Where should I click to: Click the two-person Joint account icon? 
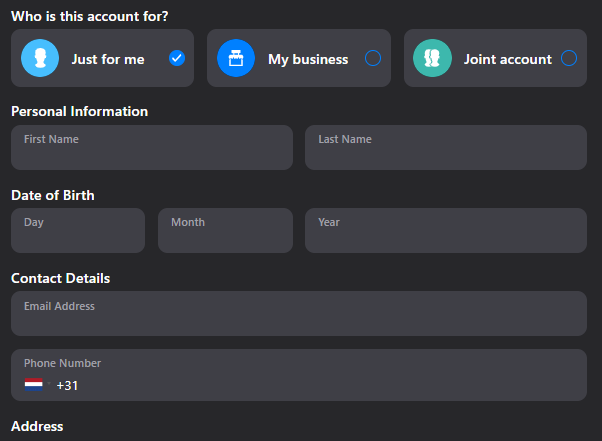click(x=433, y=58)
